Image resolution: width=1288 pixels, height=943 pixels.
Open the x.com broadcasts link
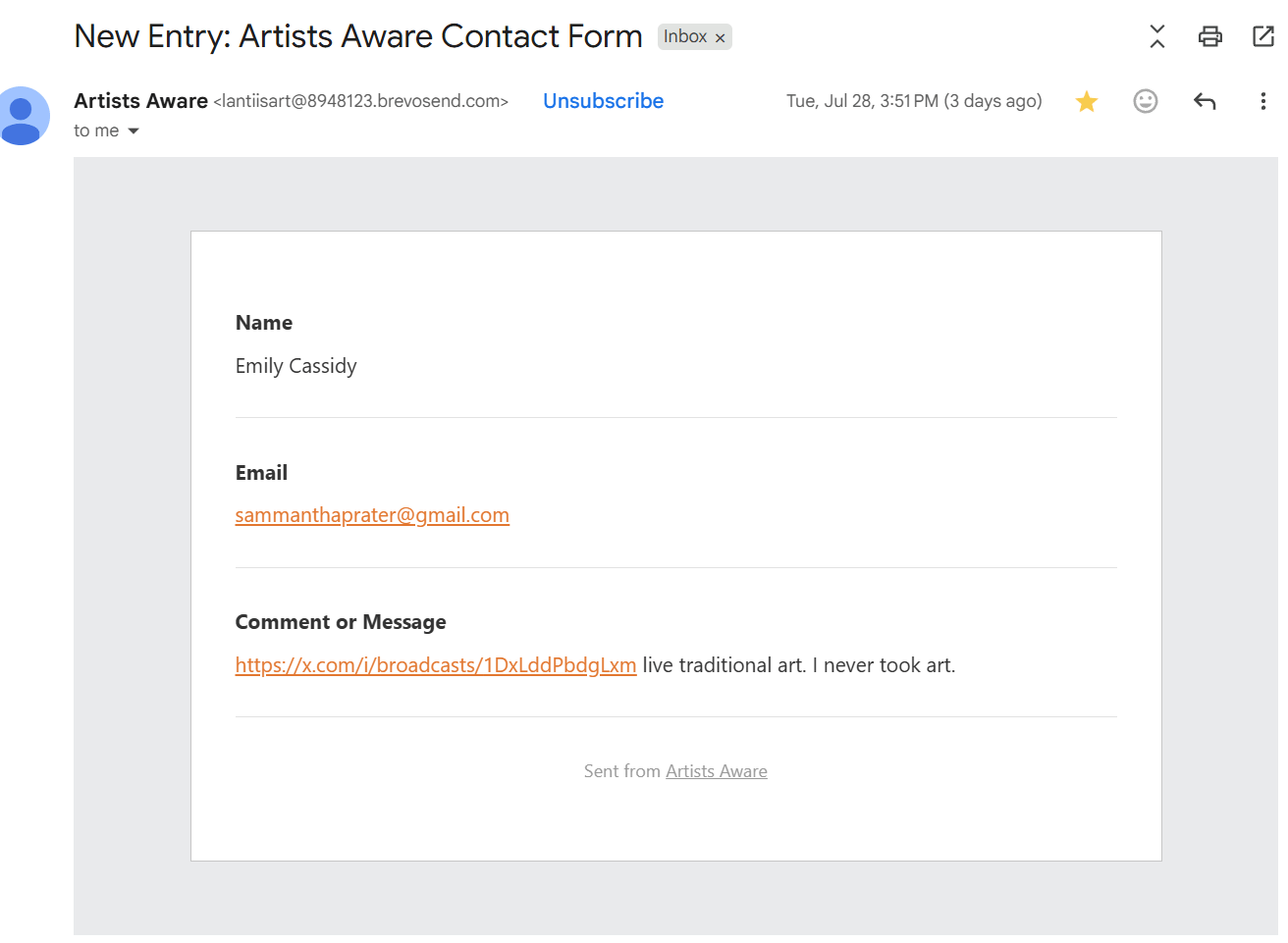436,665
